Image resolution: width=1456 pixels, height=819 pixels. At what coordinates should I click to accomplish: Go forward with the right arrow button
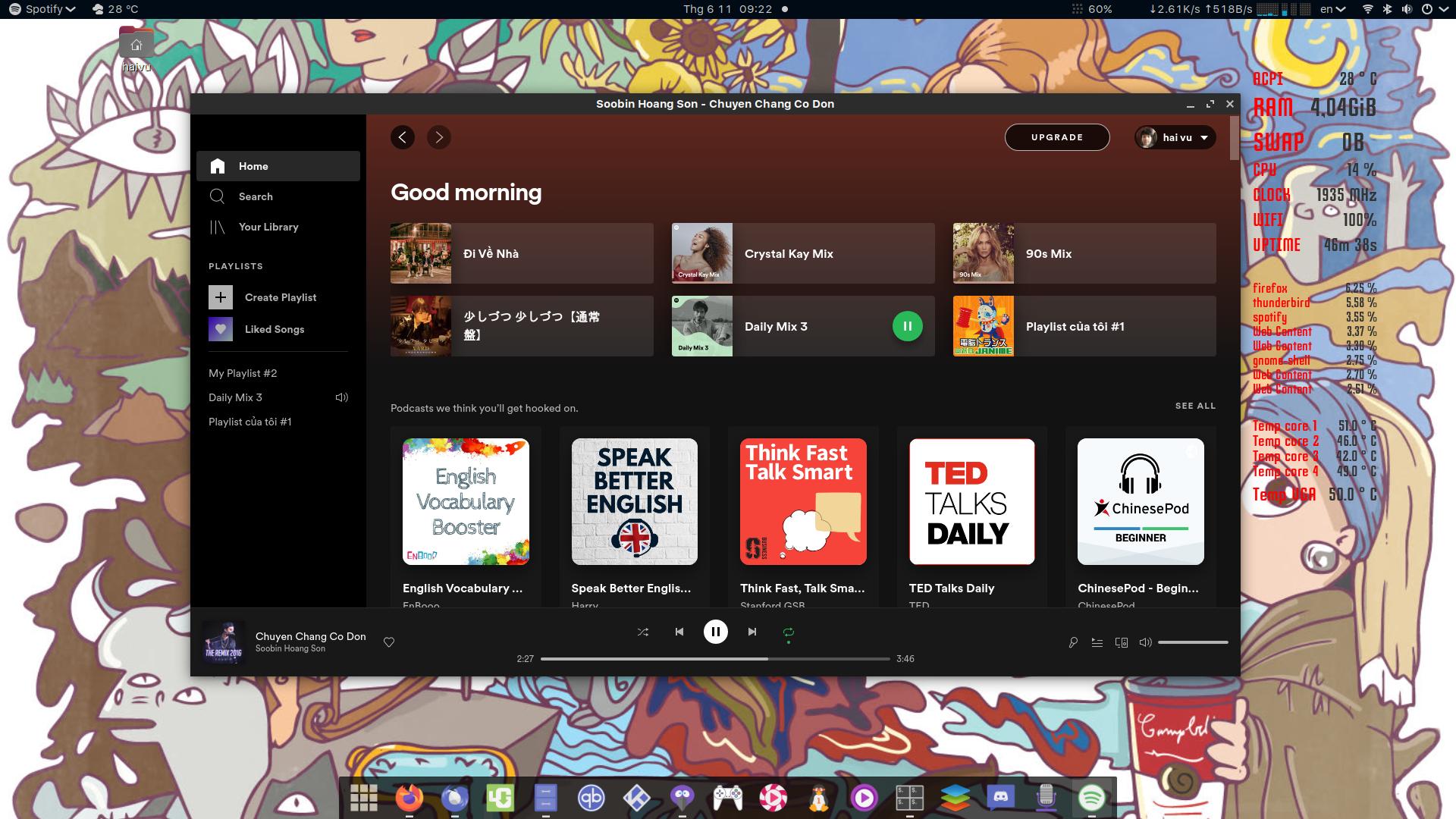click(439, 137)
